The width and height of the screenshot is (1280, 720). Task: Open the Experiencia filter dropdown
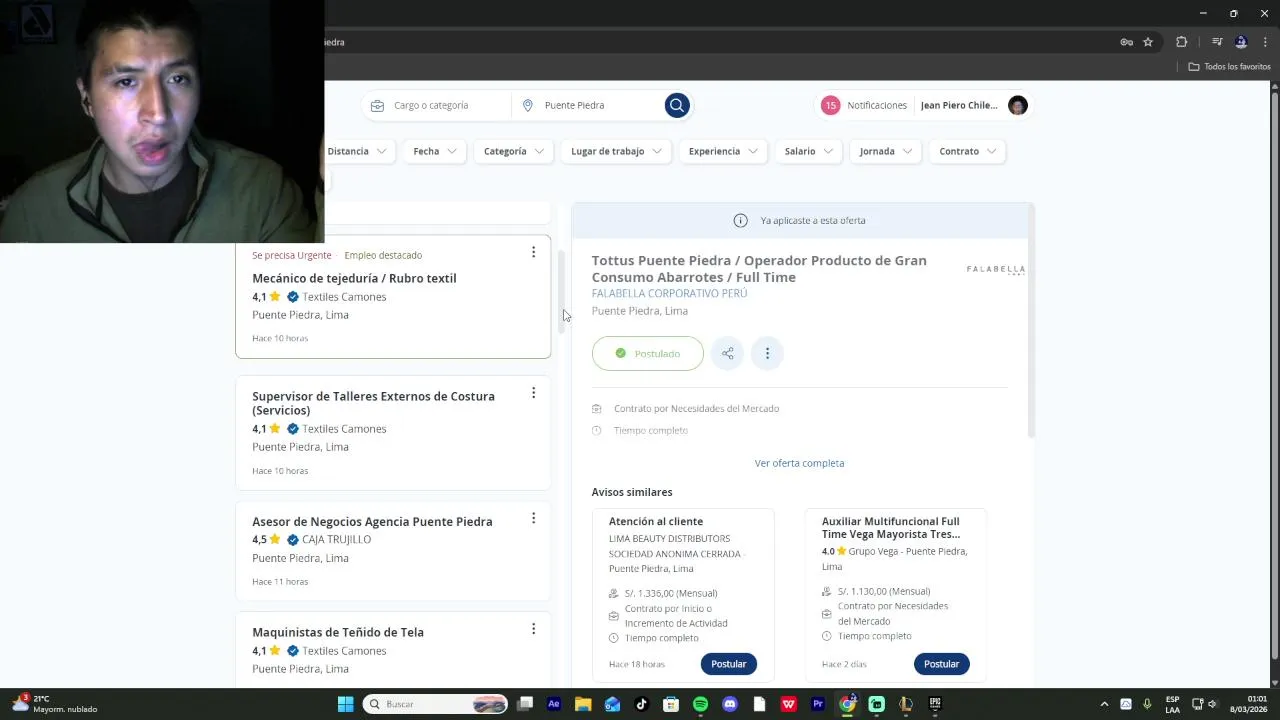pos(723,151)
